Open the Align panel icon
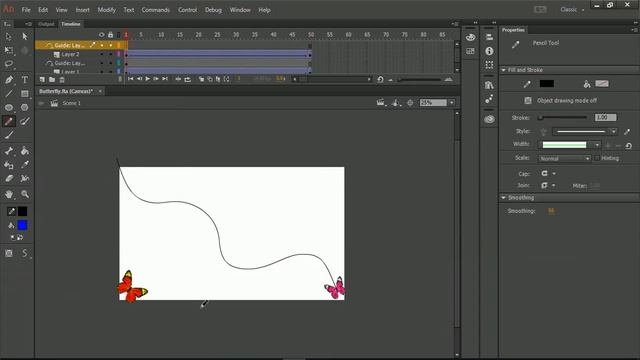 (489, 37)
